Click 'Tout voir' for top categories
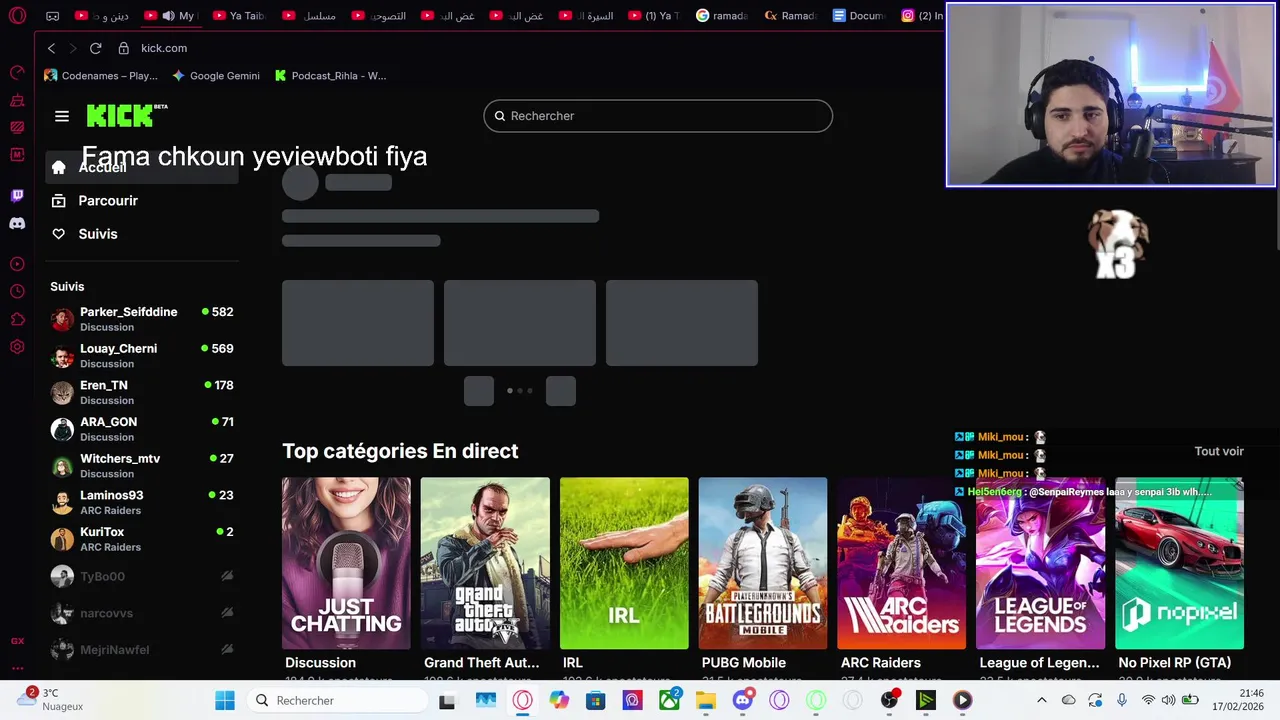The image size is (1280, 720). pos(1219,451)
